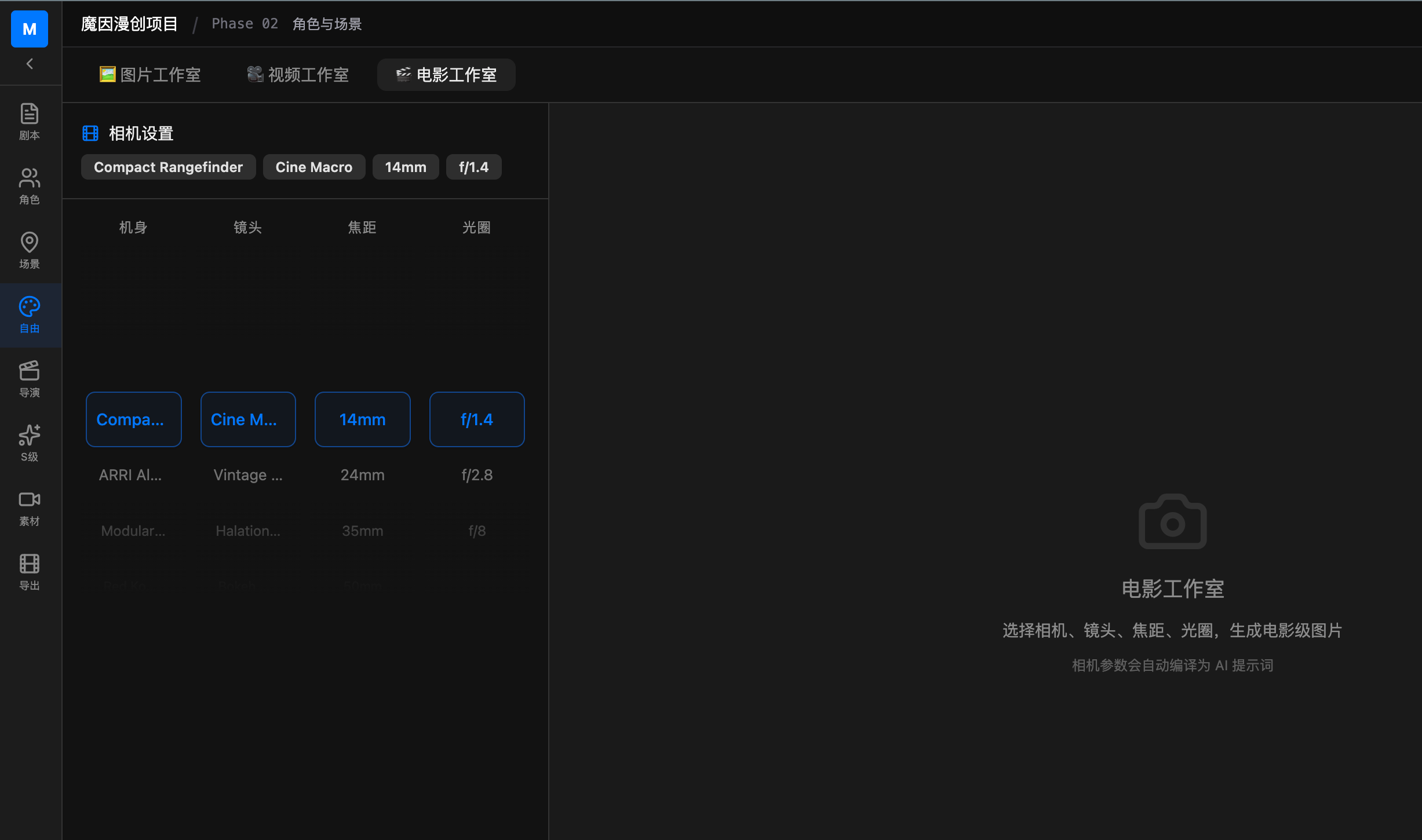The width and height of the screenshot is (1422, 840).
Task: Choose f/2.8 in aperture wheel
Action: pyautogui.click(x=476, y=475)
